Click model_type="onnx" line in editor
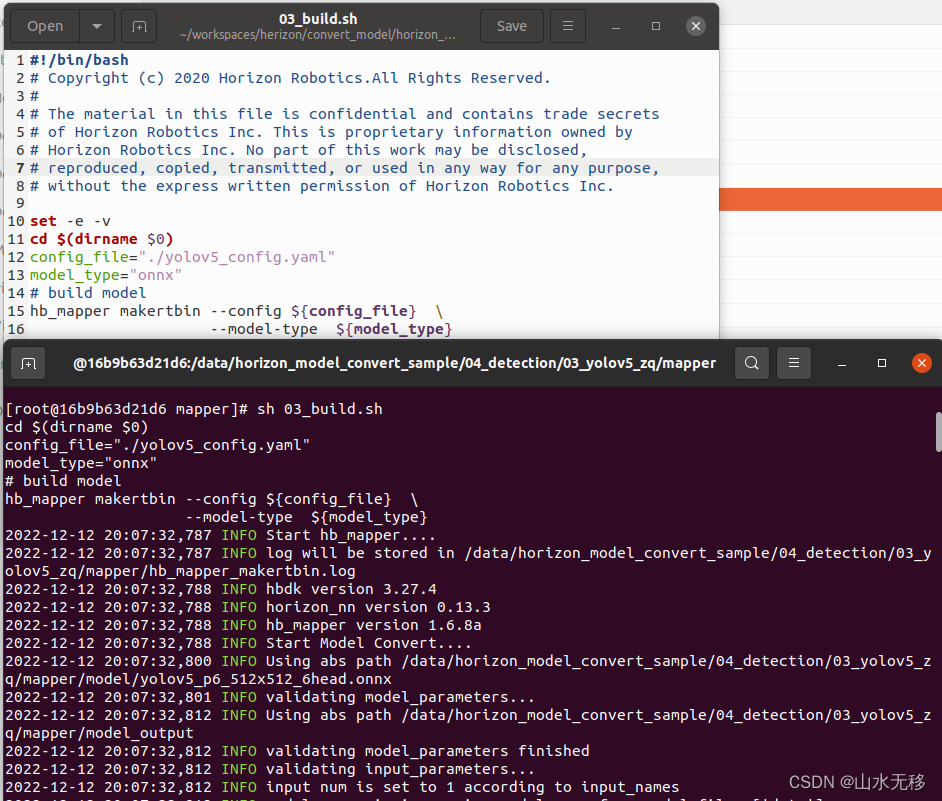The width and height of the screenshot is (942, 801). coord(106,275)
